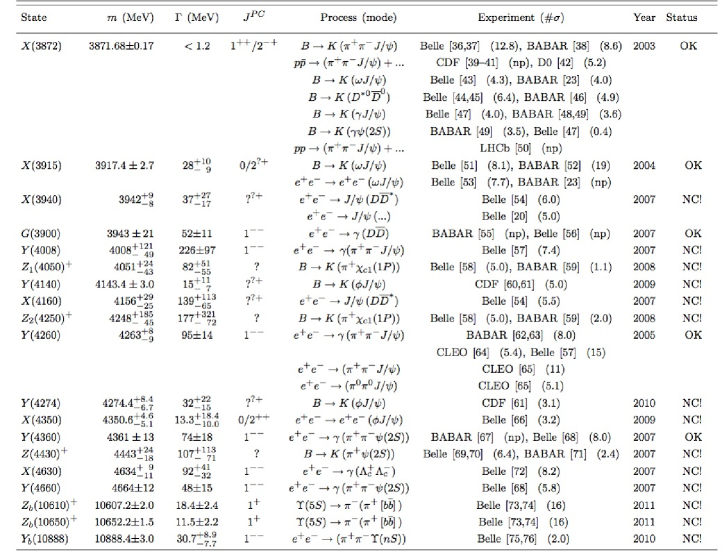Click the J^PC value 0/2++ for X(4350)
Viewport: 725px width, 552px height.
[254, 419]
